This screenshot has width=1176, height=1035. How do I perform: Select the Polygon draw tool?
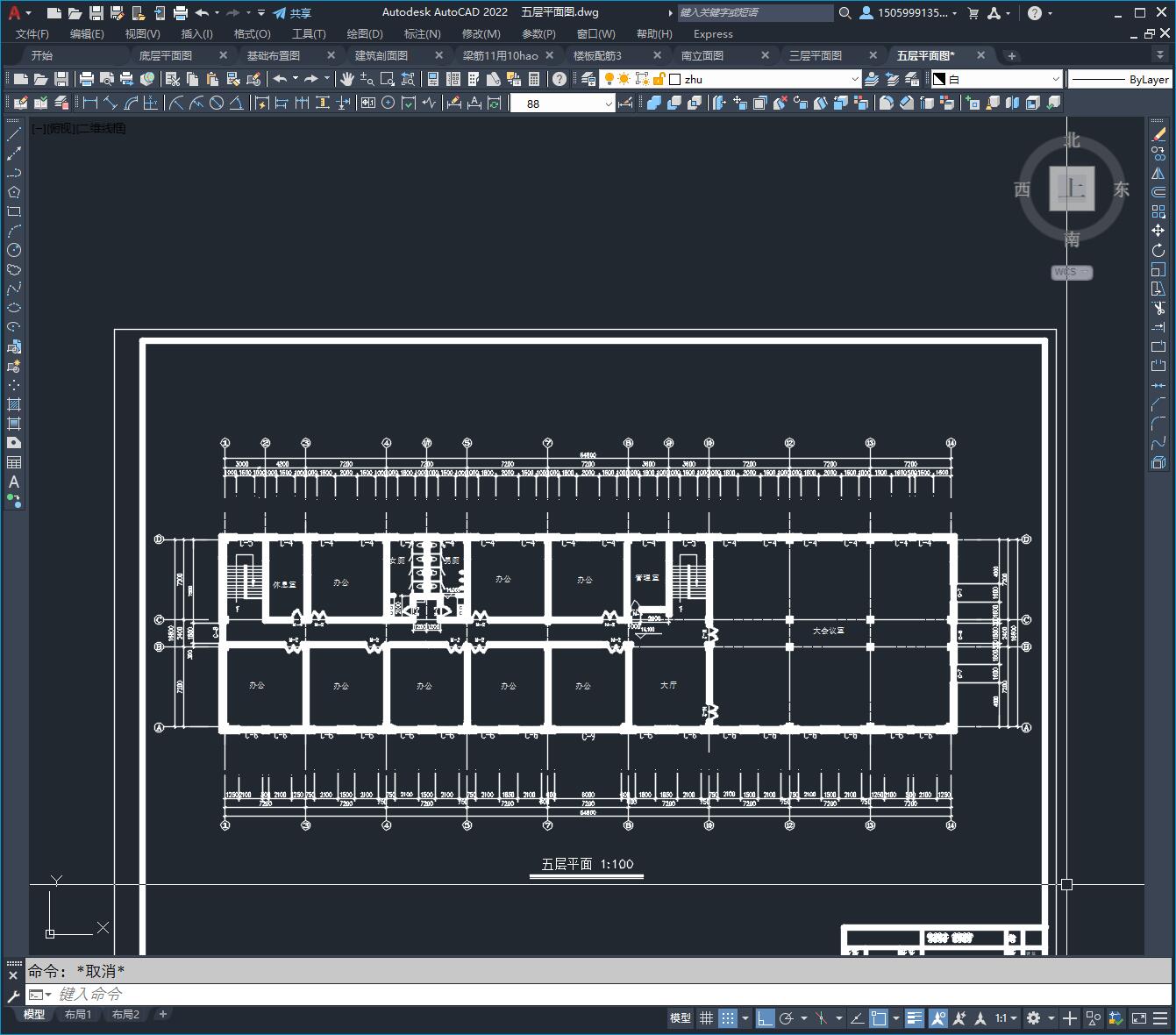tap(13, 192)
